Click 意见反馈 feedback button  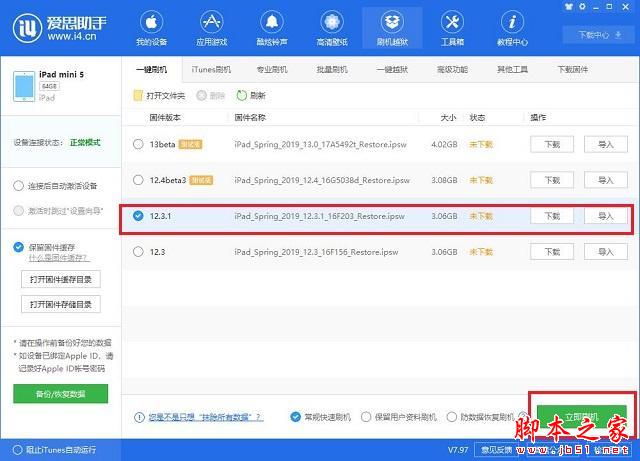(x=496, y=450)
